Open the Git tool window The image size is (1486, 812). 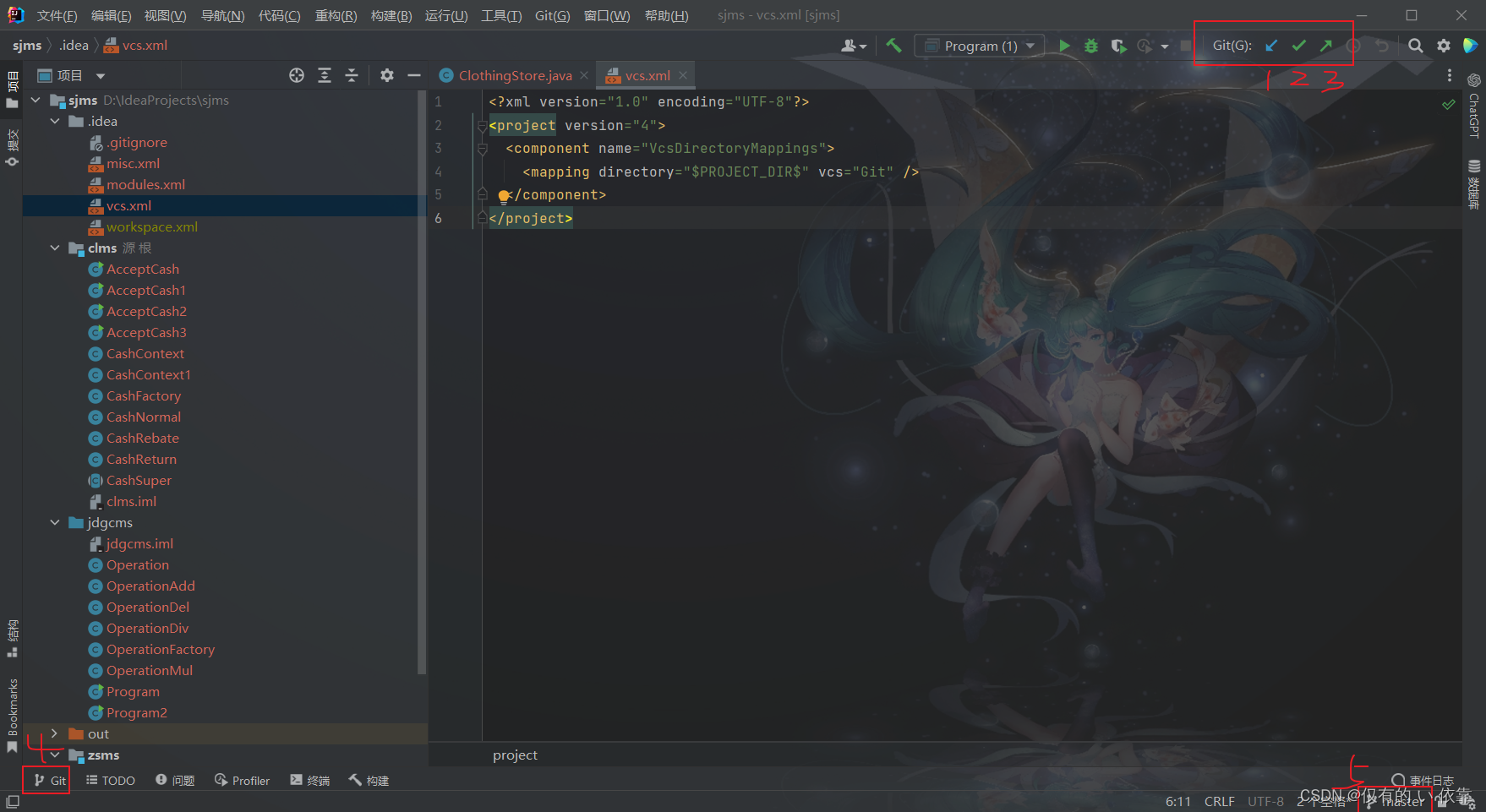pyautogui.click(x=50, y=780)
